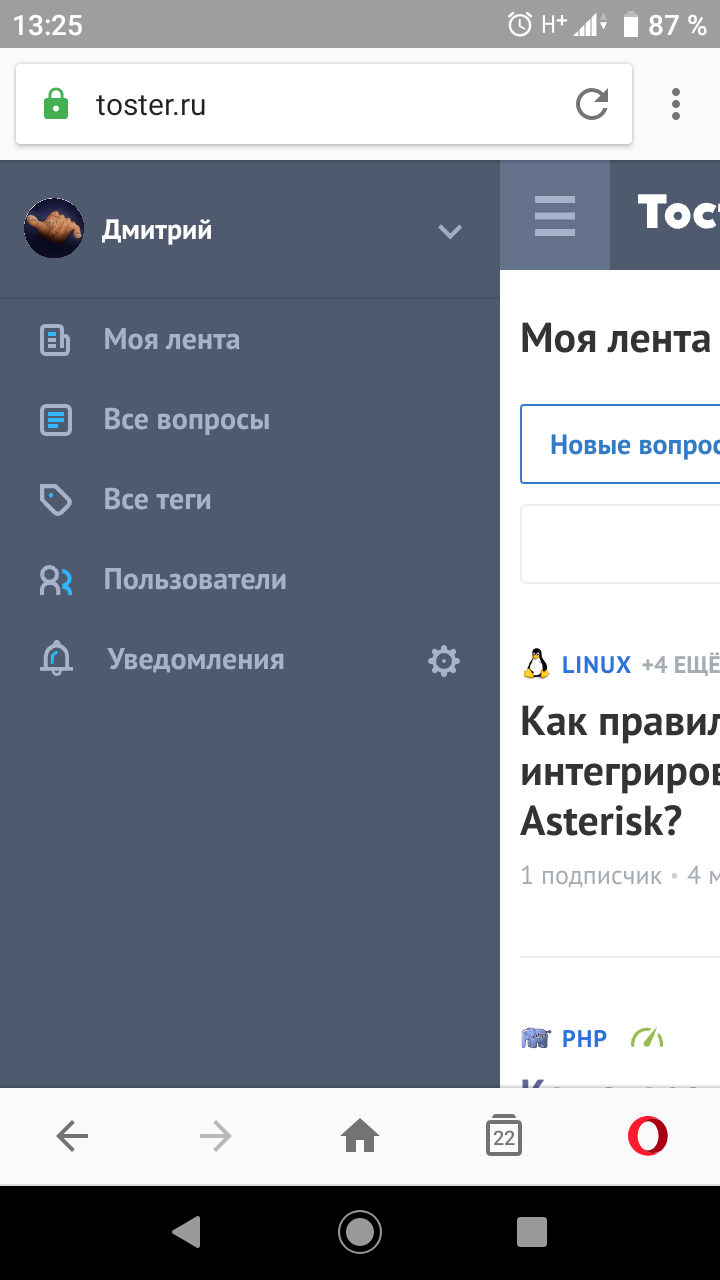Go to Пользователи list

click(x=194, y=580)
